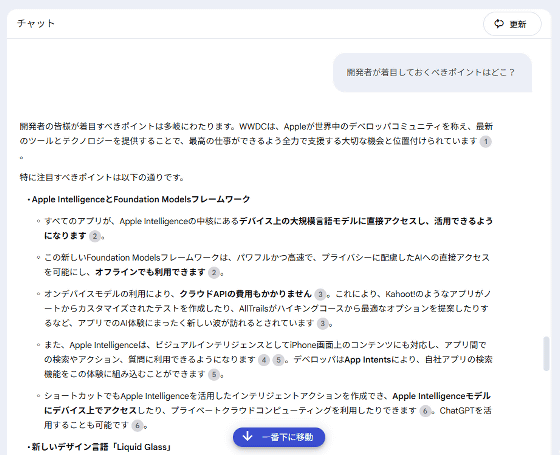Click the bullet starting オンデバイスモデルの利用により

(x=268, y=309)
